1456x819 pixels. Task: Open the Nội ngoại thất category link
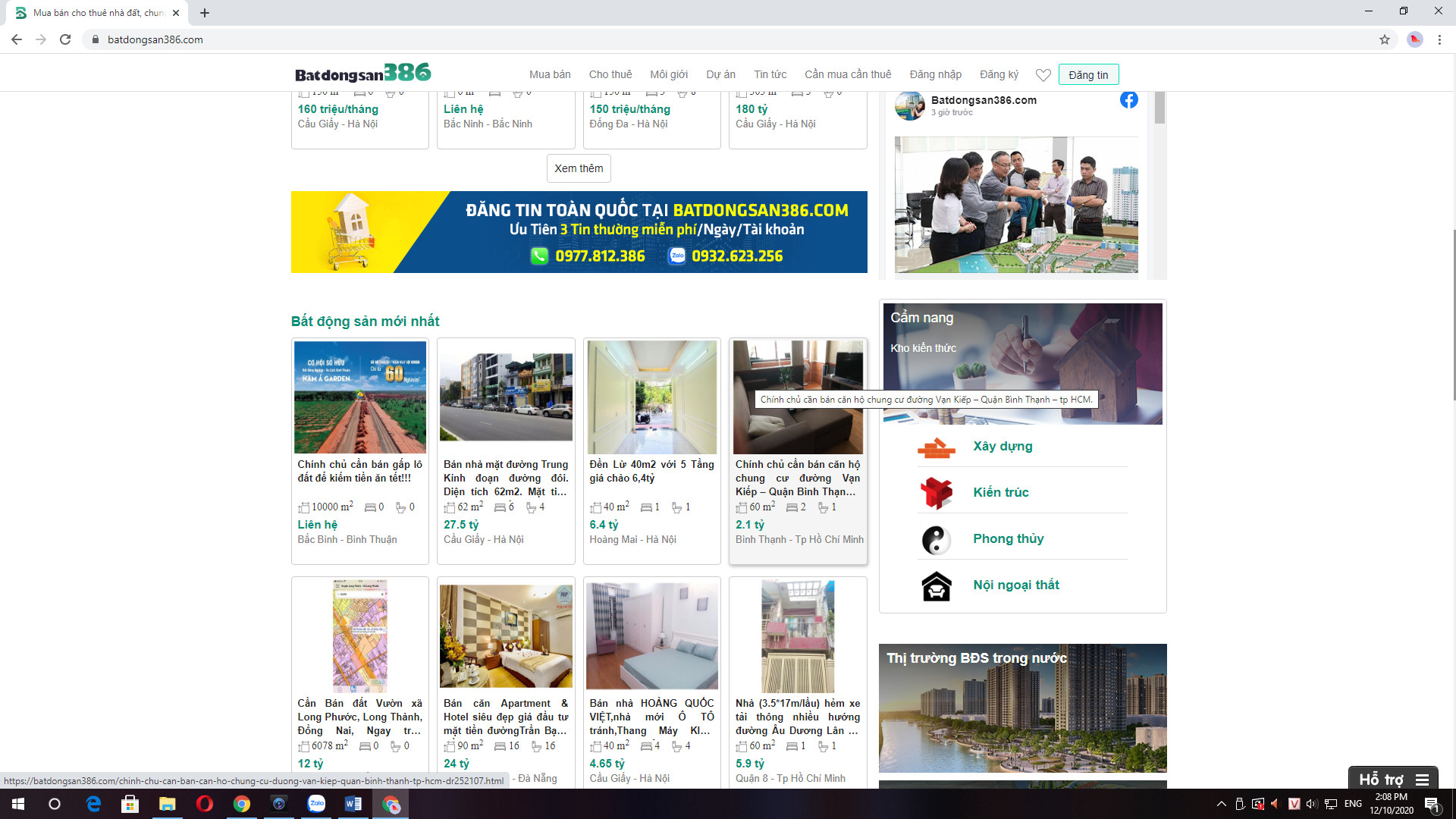point(1016,585)
